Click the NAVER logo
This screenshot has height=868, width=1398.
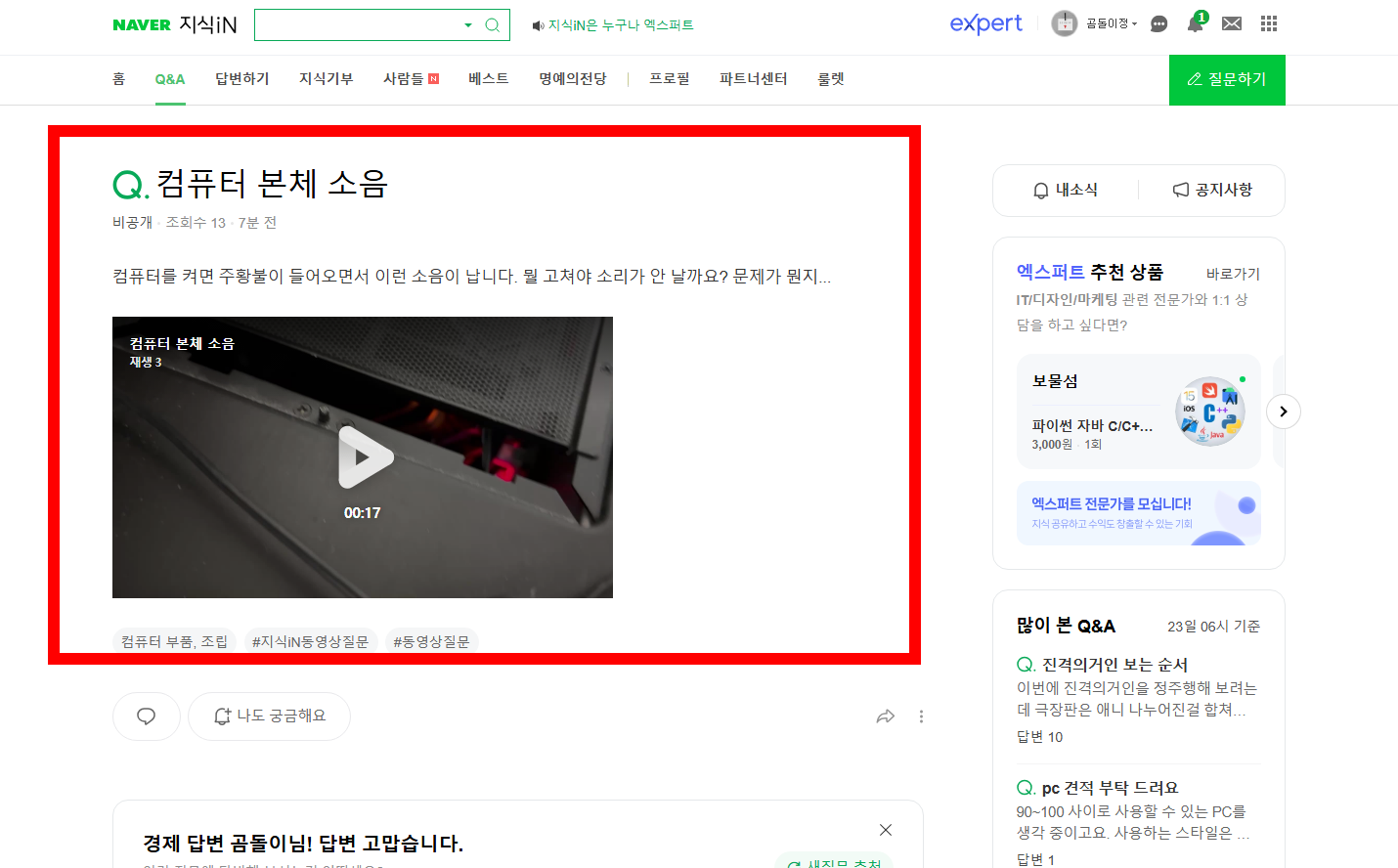click(x=142, y=25)
